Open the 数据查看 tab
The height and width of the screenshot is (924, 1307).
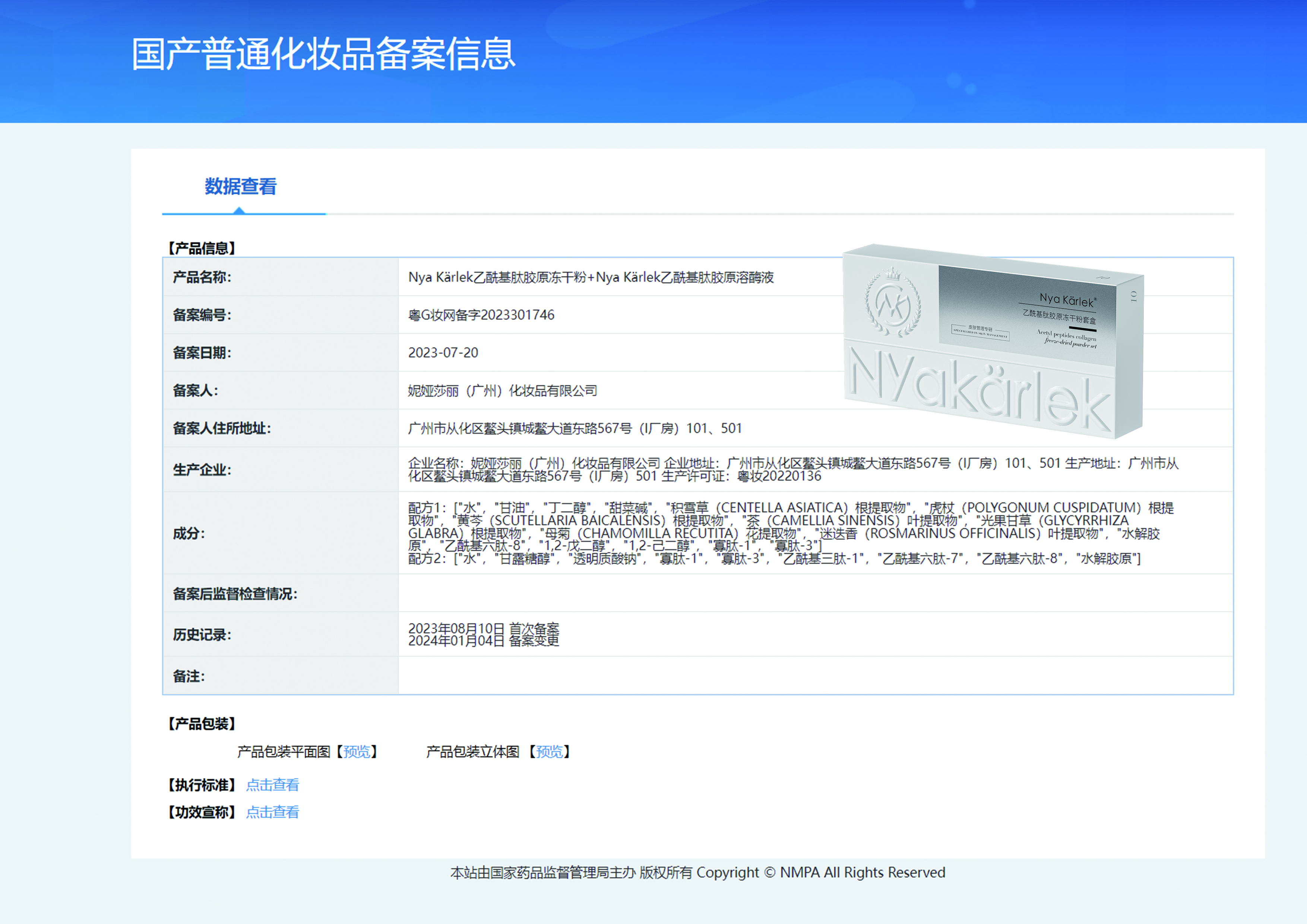point(241,187)
